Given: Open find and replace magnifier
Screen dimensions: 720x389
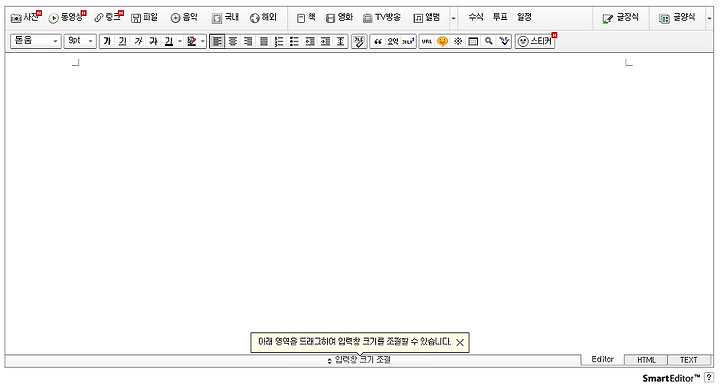Looking at the screenshot, I should (x=489, y=41).
